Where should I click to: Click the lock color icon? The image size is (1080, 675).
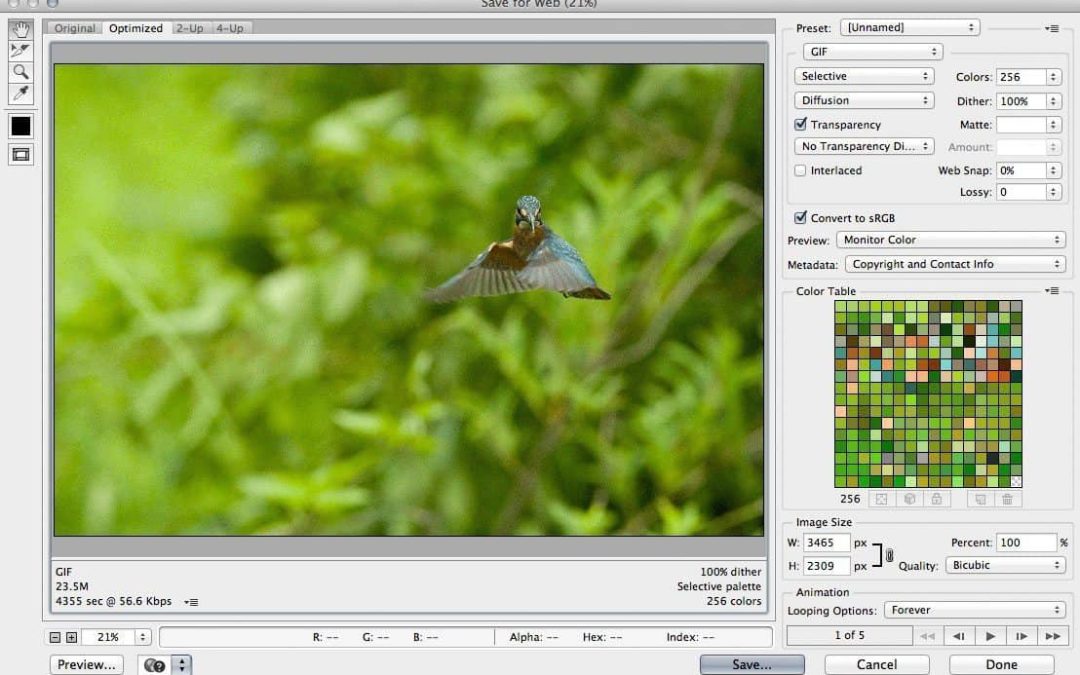[936, 499]
